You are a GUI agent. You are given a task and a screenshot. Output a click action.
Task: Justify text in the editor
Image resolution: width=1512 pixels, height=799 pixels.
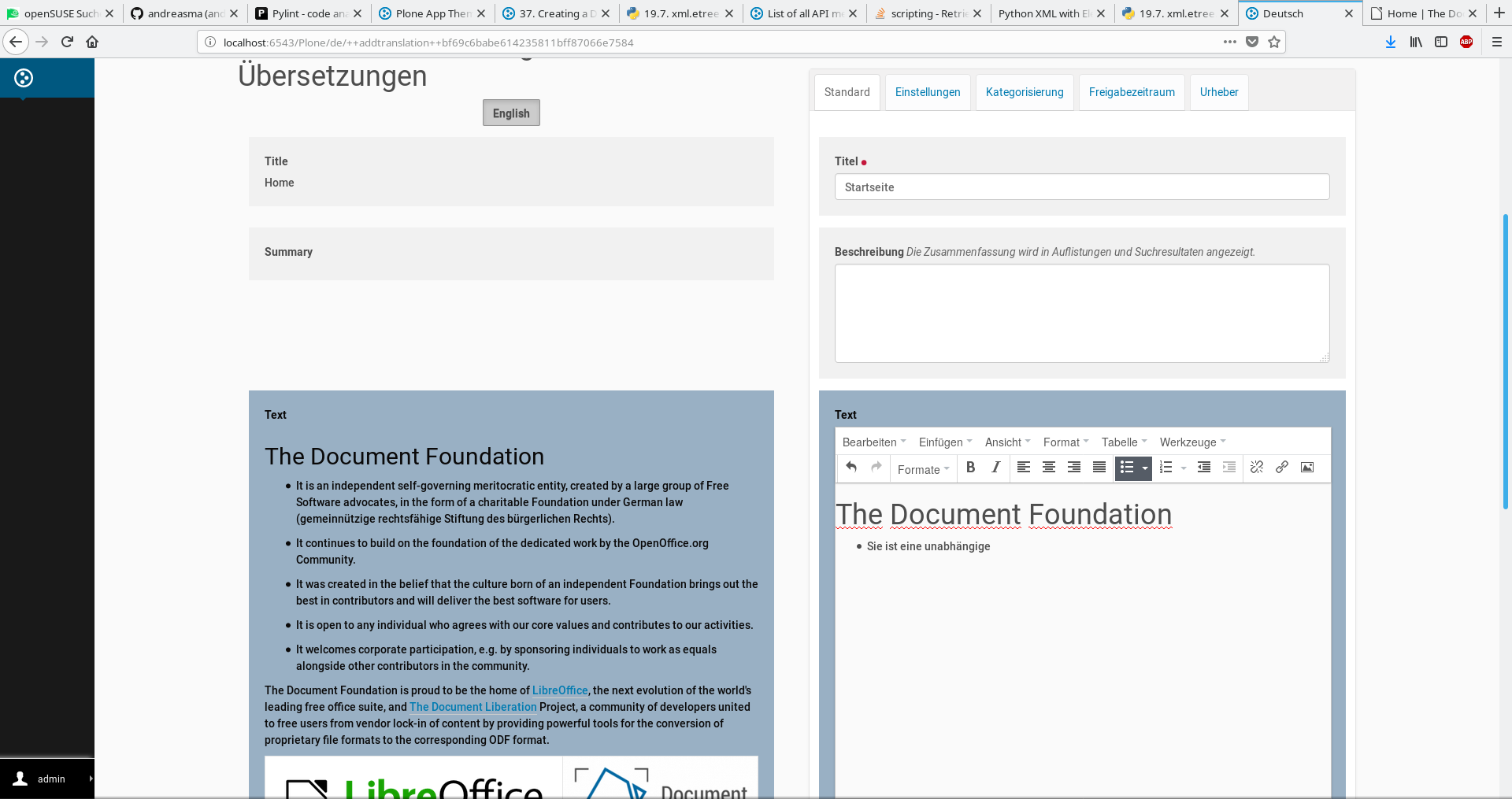pos(1099,468)
